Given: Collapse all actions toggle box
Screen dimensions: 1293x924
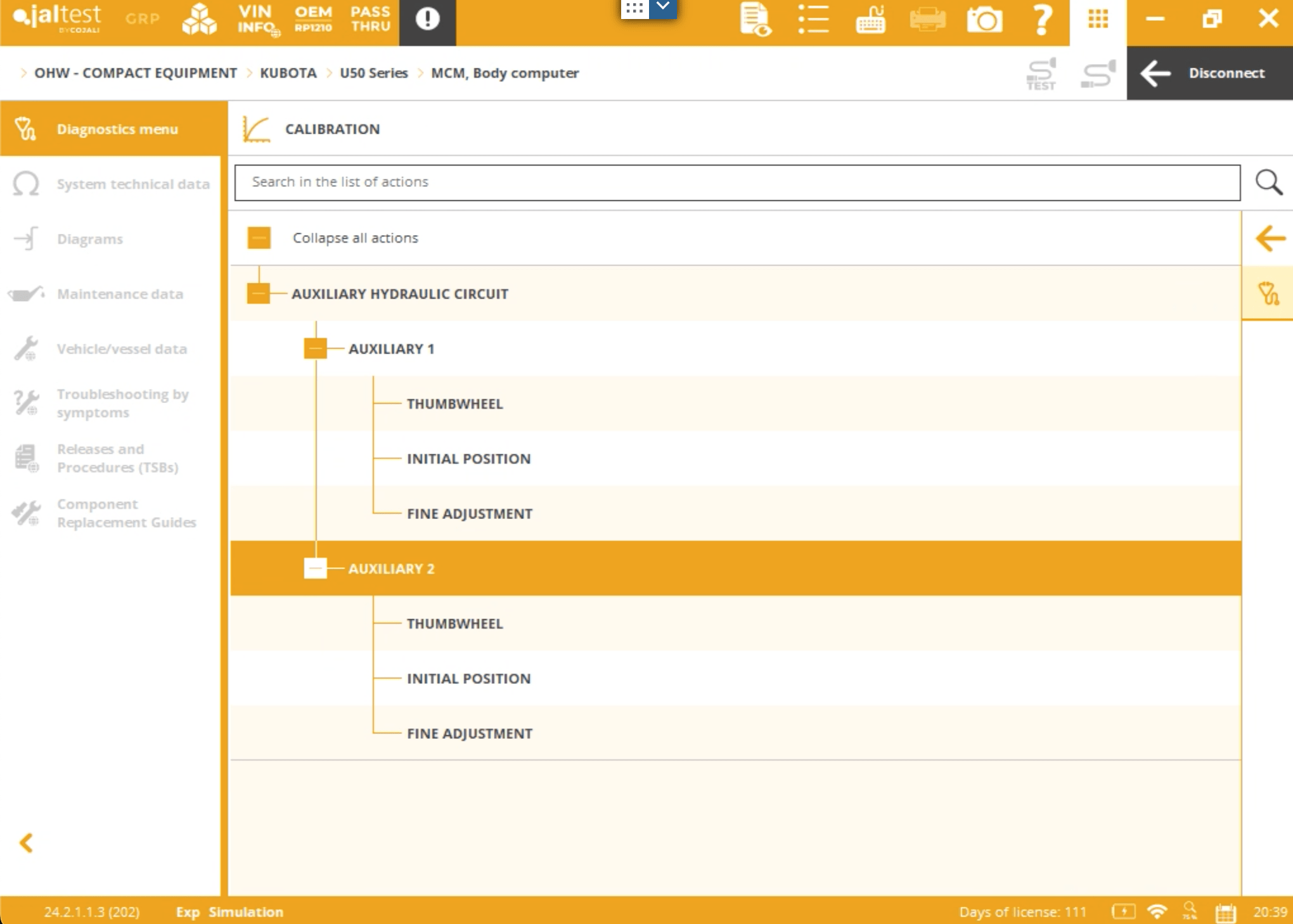Looking at the screenshot, I should click(259, 238).
